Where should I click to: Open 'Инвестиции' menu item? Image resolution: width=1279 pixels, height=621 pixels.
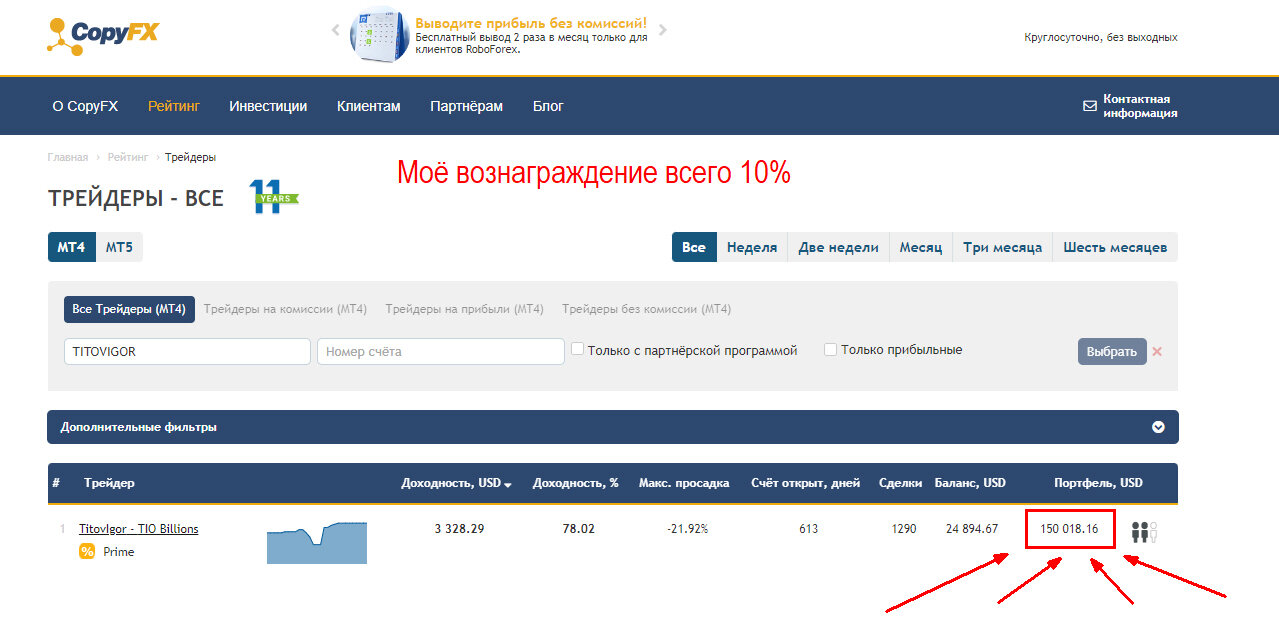(x=268, y=106)
